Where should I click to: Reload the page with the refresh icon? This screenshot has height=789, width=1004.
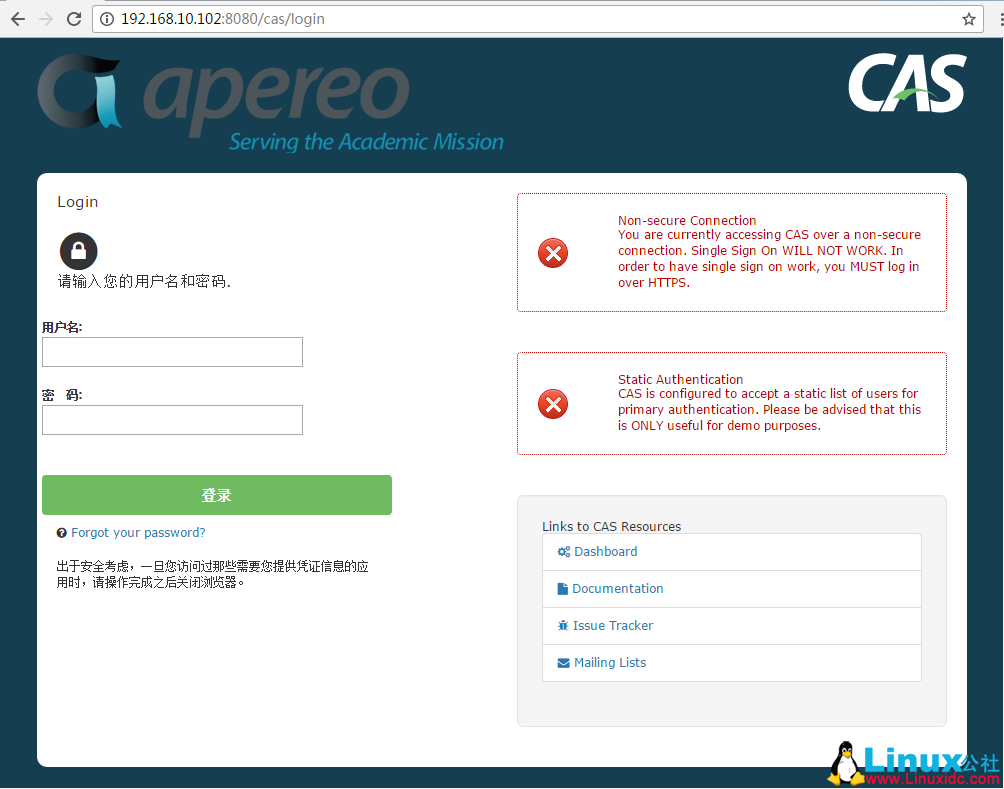click(x=73, y=17)
